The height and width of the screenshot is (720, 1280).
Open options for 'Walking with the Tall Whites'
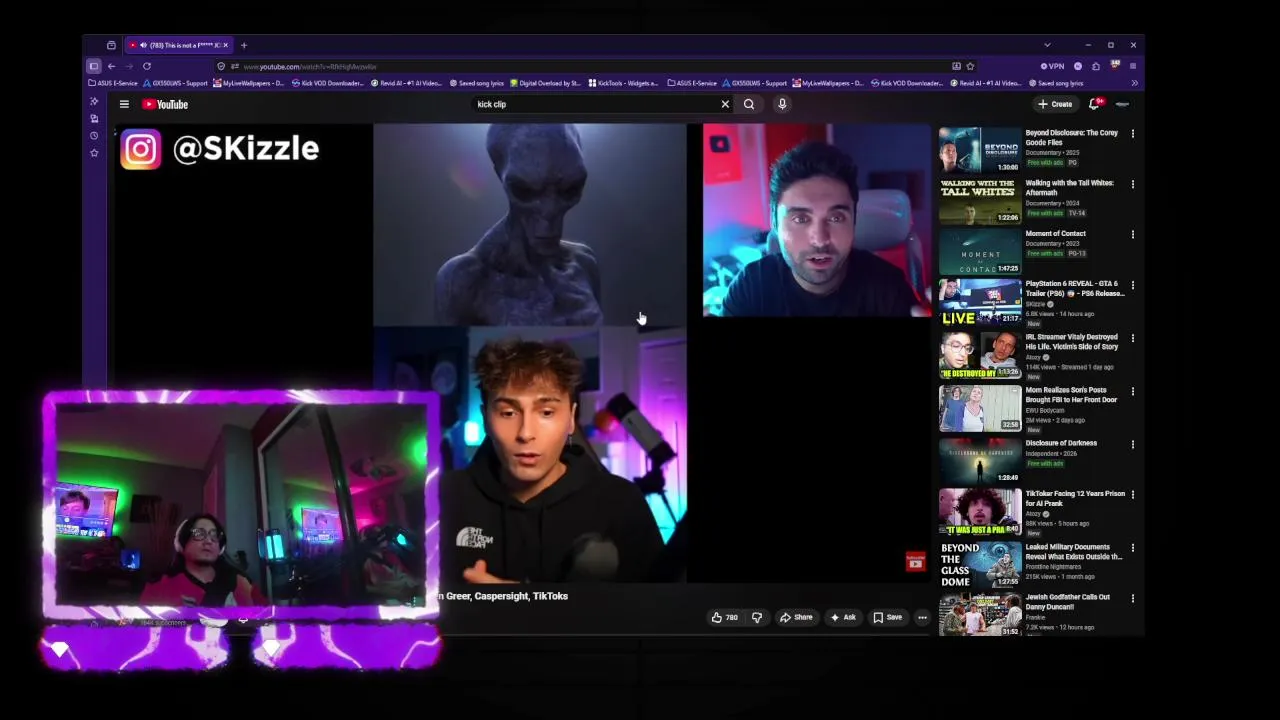1133,184
